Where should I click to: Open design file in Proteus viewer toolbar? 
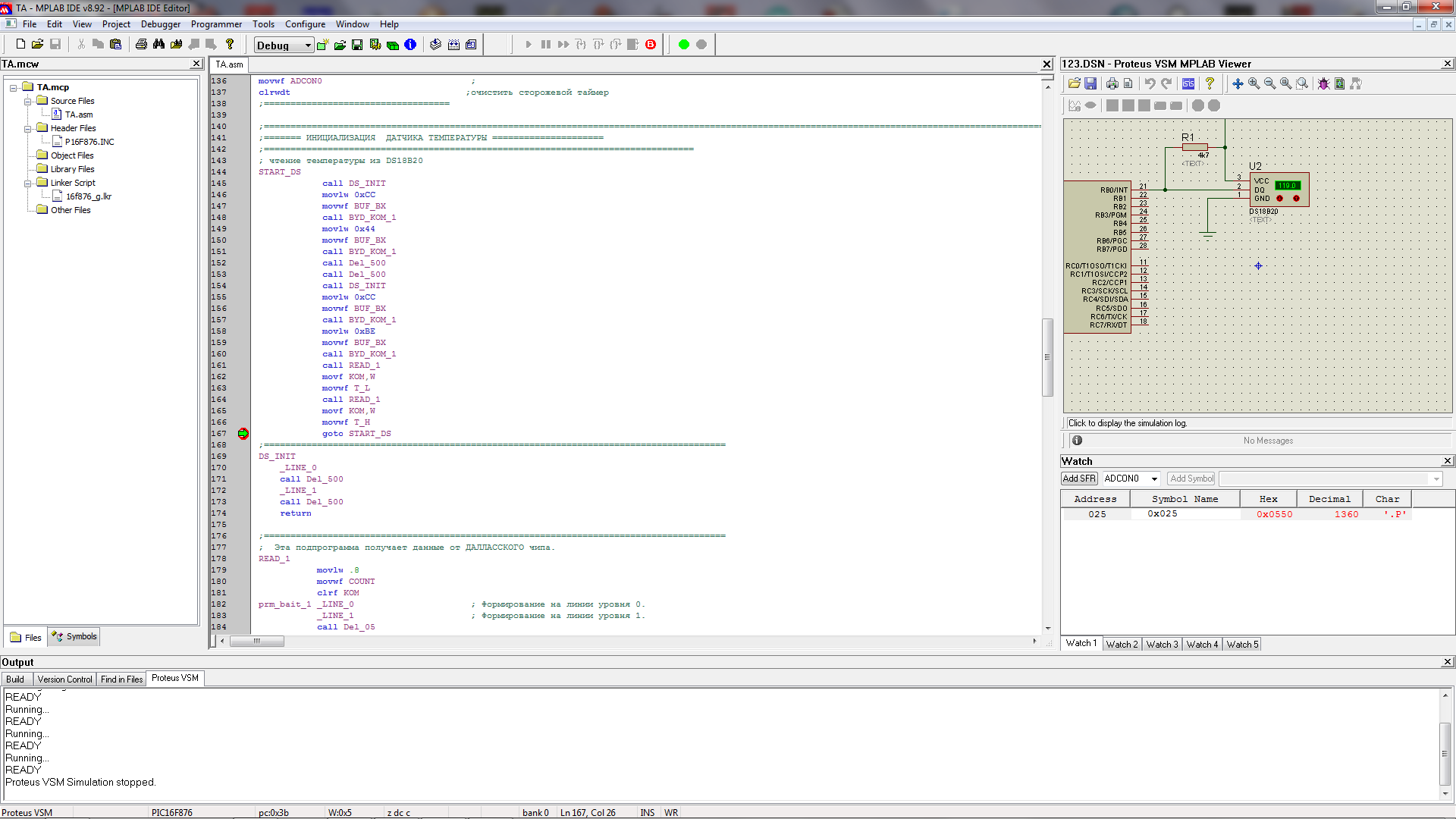pos(1075,84)
